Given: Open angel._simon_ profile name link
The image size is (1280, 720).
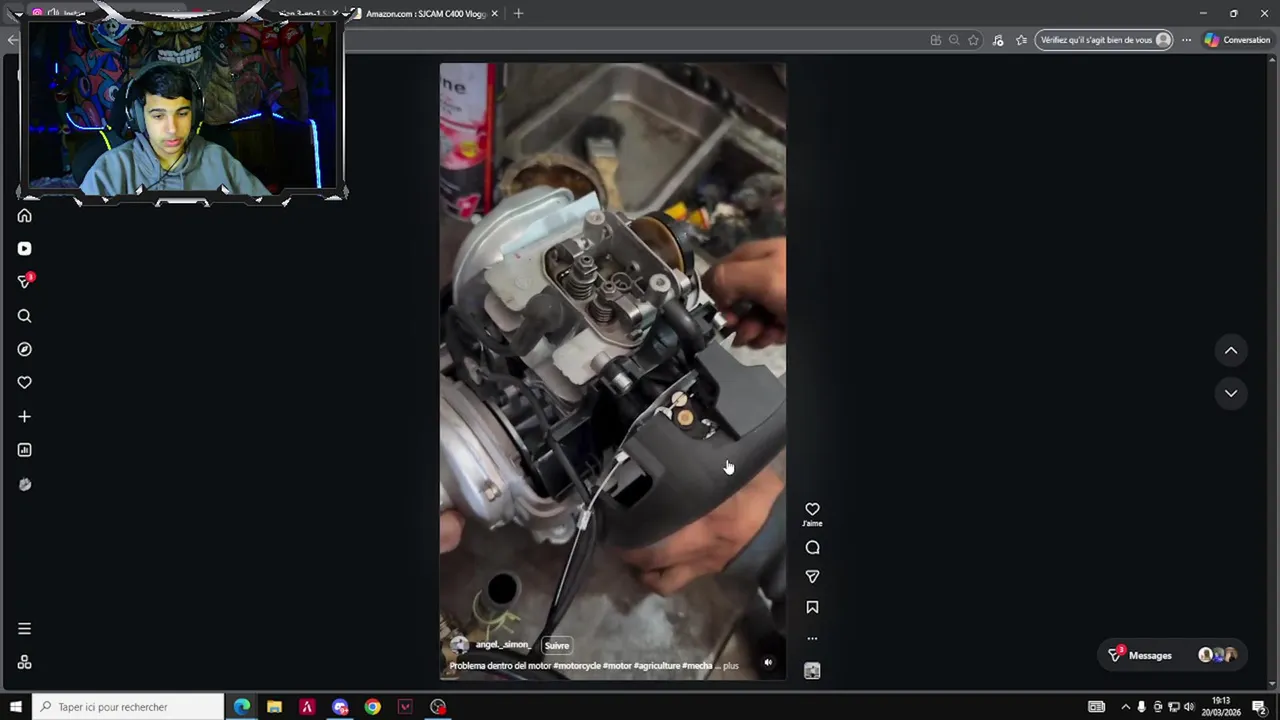Looking at the screenshot, I should (502, 645).
